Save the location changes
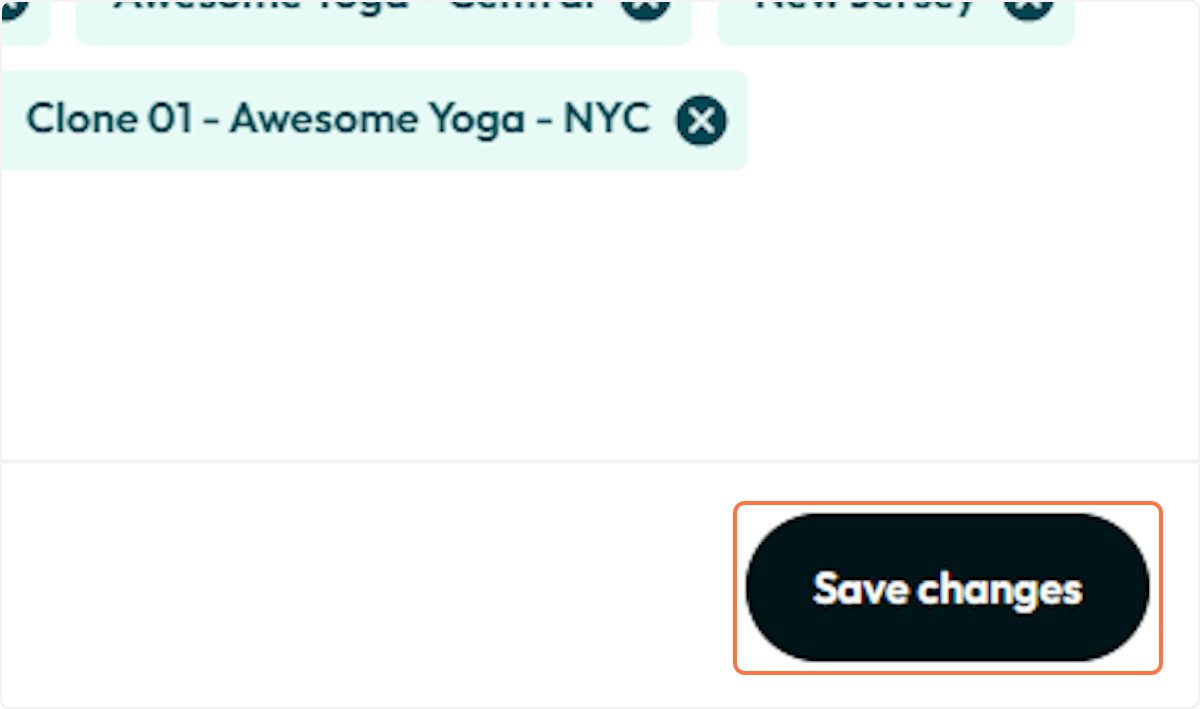 pos(948,588)
